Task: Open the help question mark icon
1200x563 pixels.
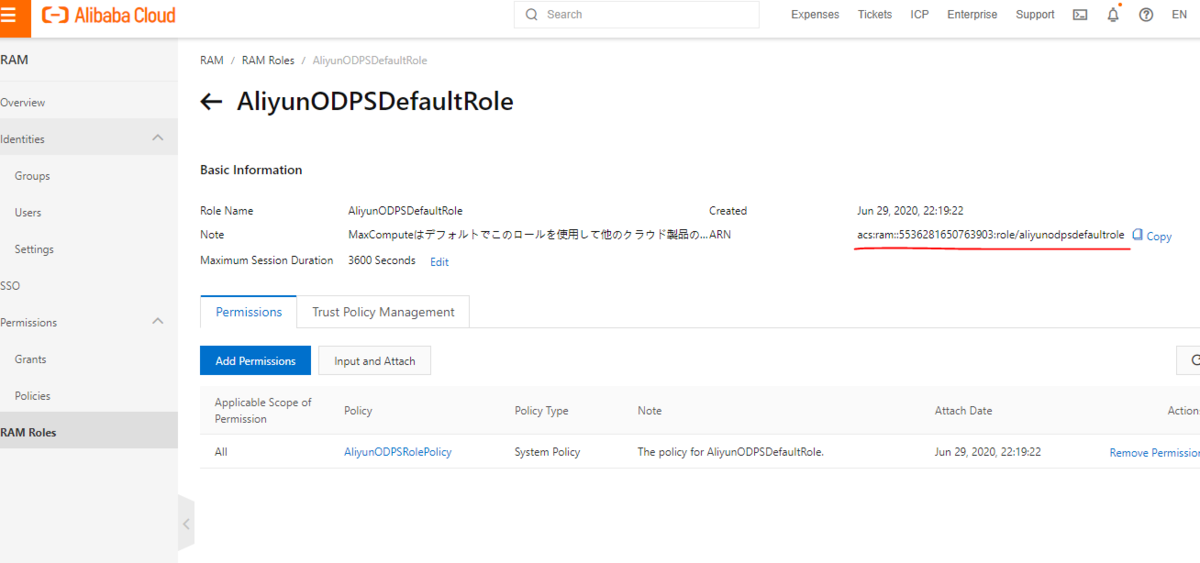Action: [1146, 15]
